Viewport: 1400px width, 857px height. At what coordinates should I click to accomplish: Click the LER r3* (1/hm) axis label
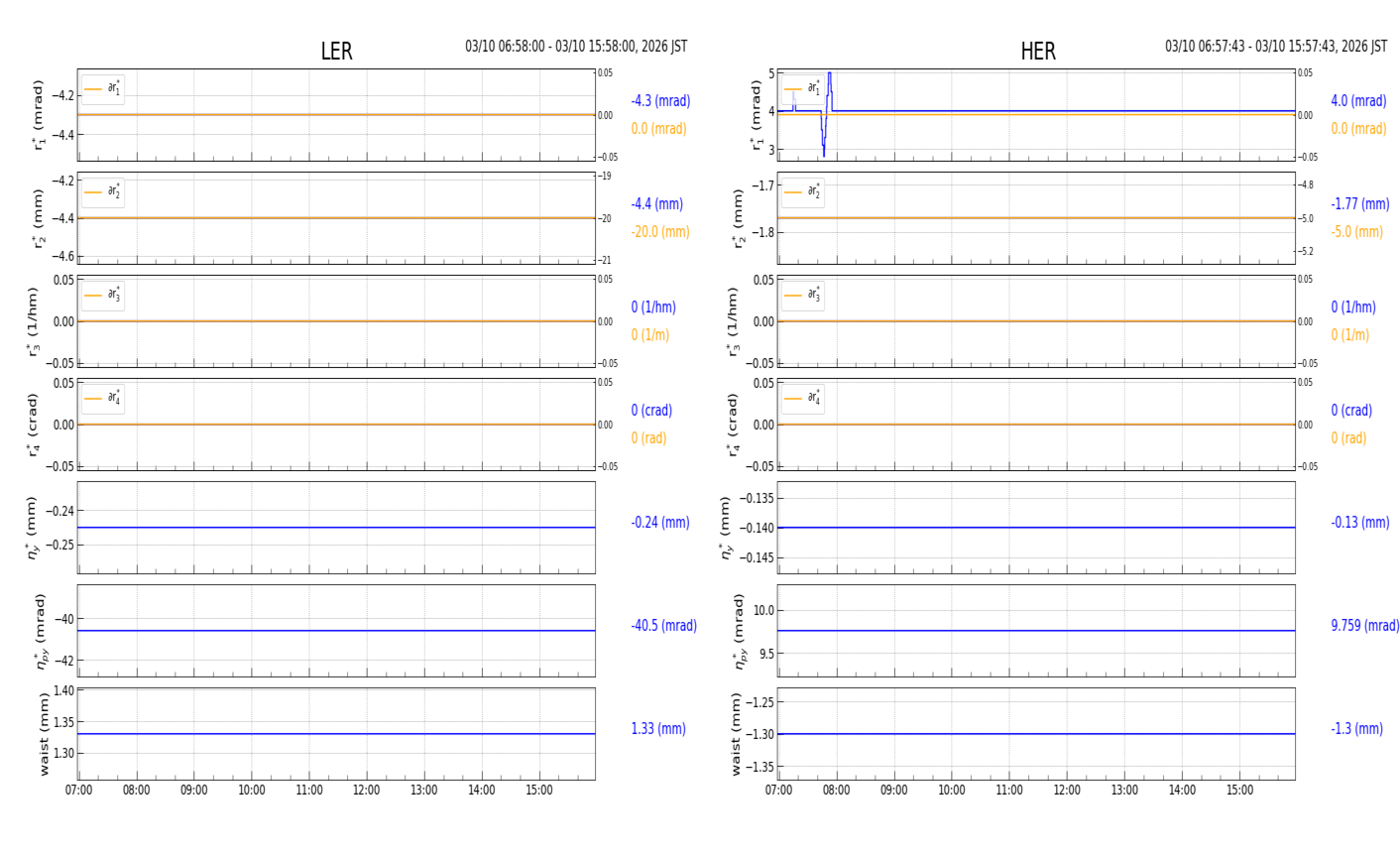click(x=33, y=321)
